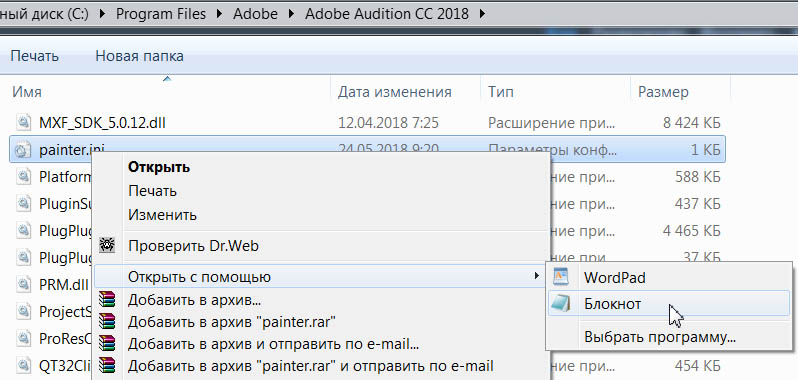Open the file with Блокнот
Image resolution: width=798 pixels, height=380 pixels.
[x=669, y=304]
